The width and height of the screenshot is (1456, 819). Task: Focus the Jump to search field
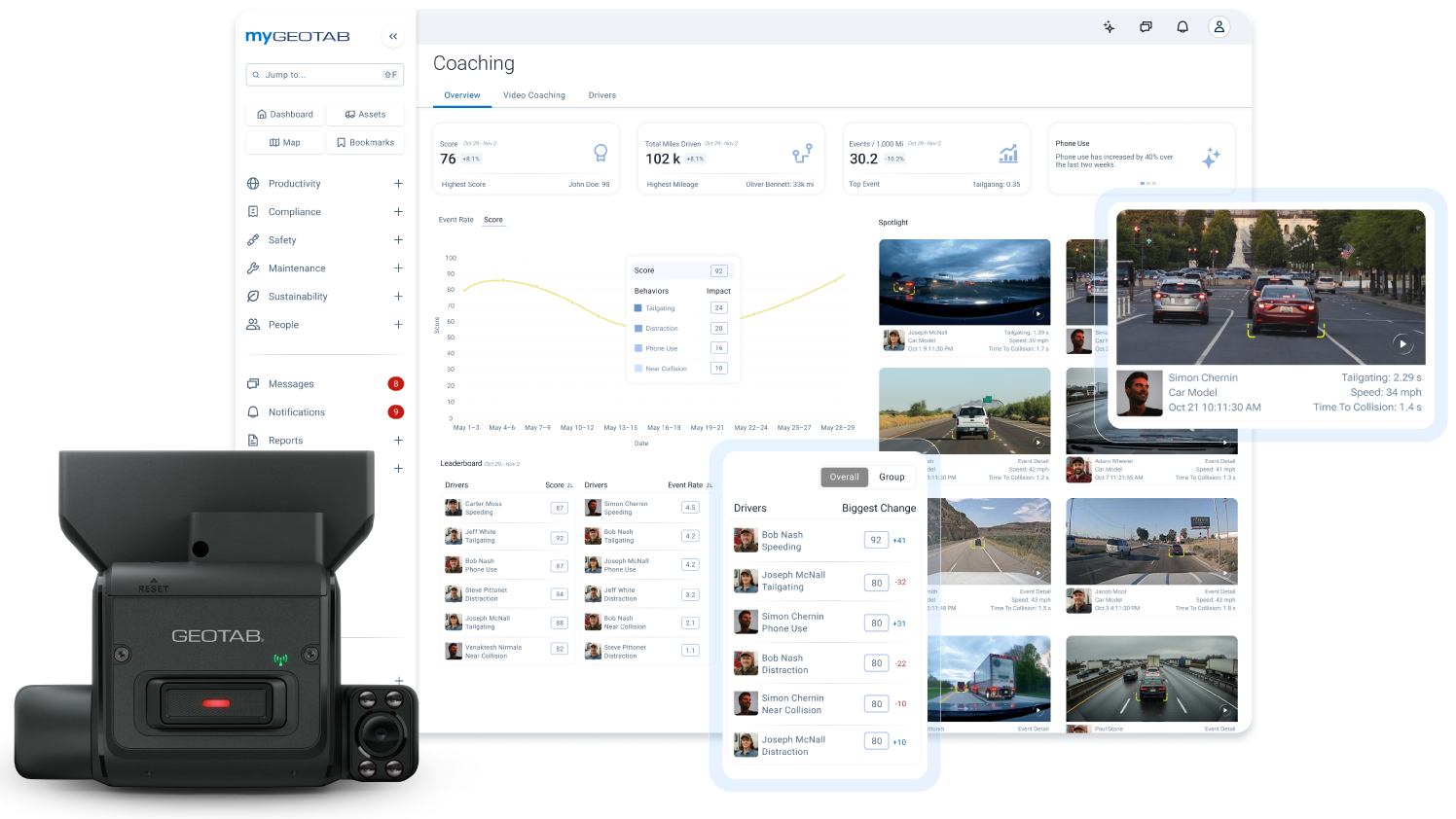(x=325, y=75)
